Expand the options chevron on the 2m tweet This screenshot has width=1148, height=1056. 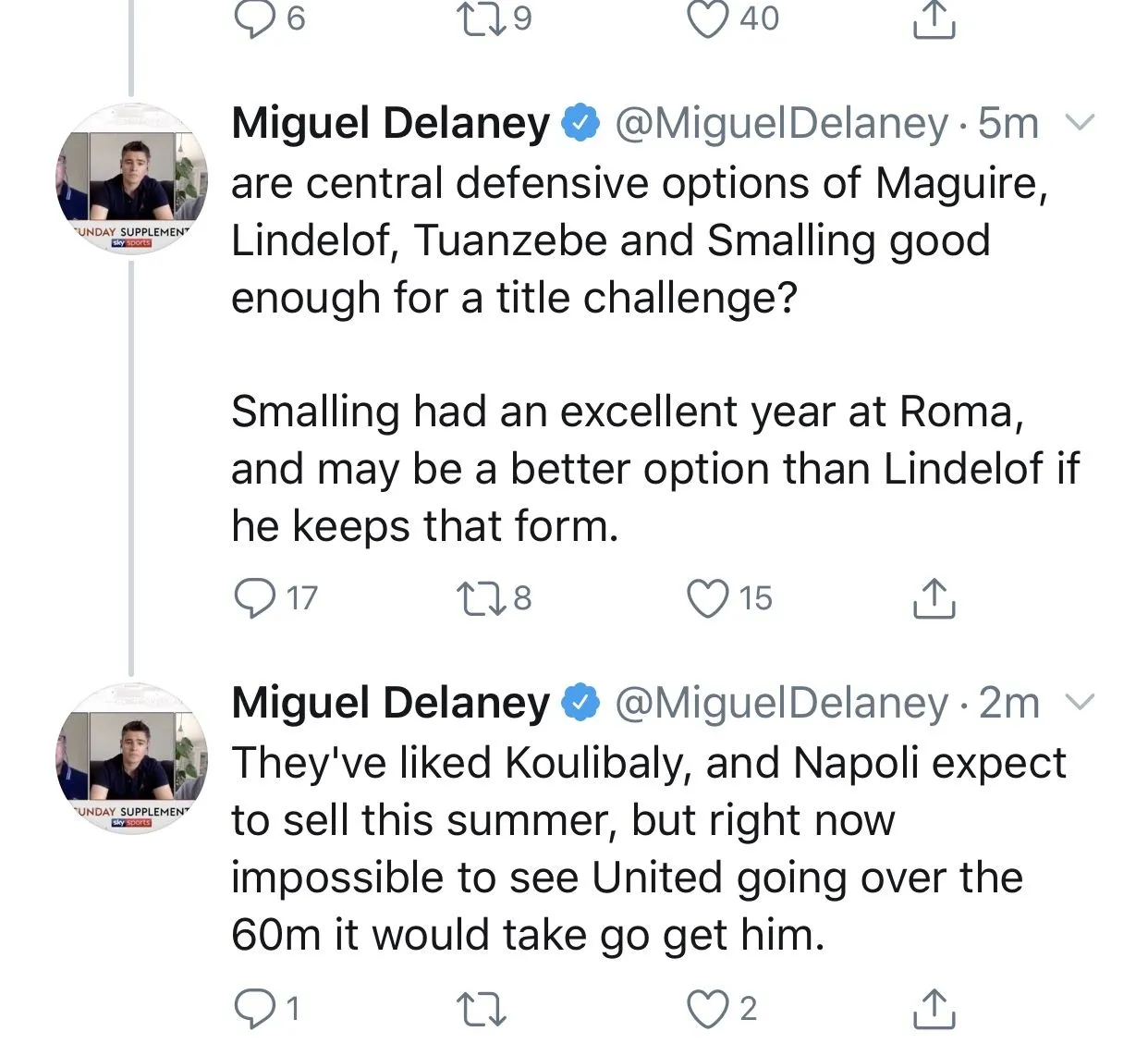[1080, 703]
